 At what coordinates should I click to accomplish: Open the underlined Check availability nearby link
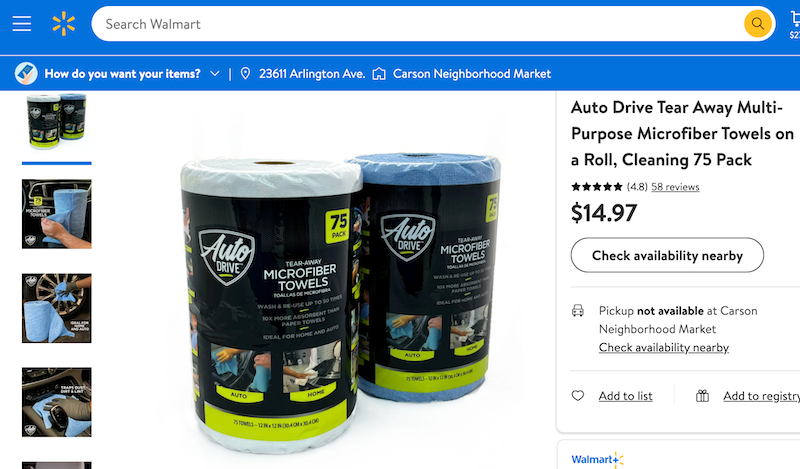point(664,348)
